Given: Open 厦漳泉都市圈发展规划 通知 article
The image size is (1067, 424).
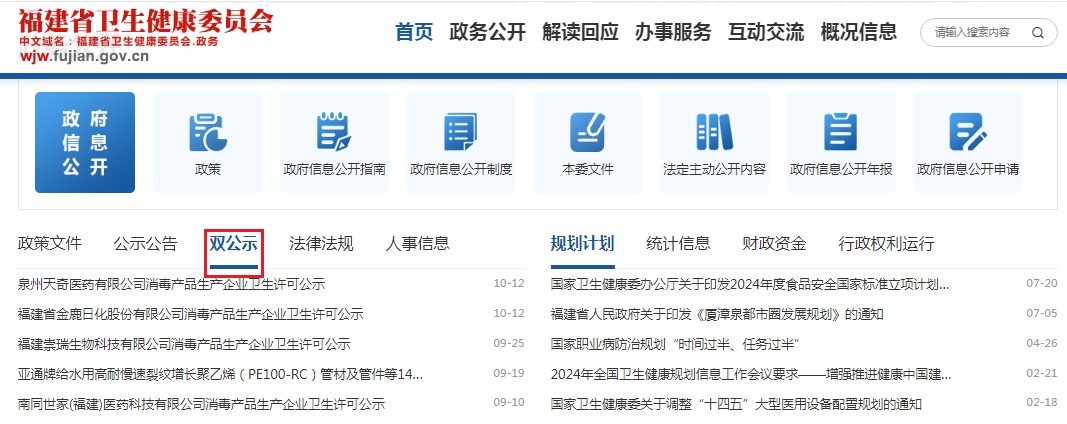Looking at the screenshot, I should [x=717, y=314].
